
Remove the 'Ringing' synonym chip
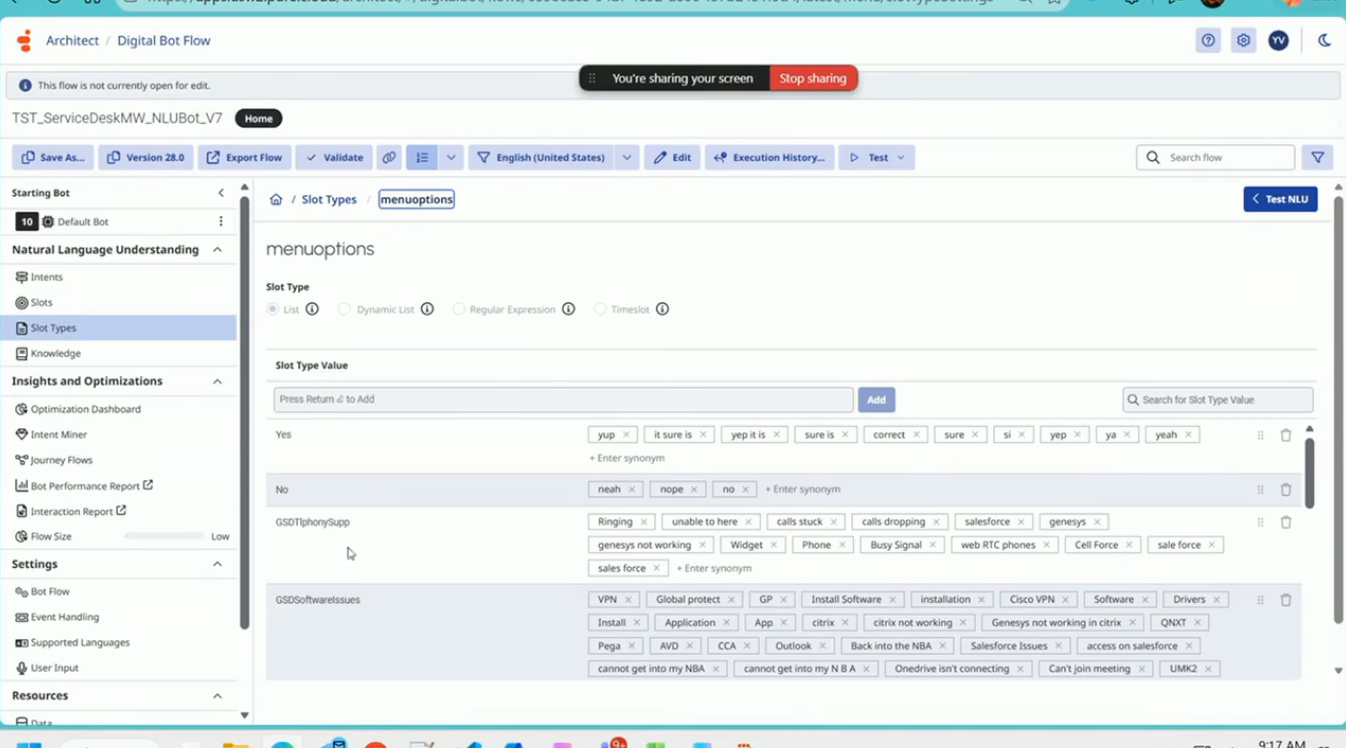(x=644, y=522)
